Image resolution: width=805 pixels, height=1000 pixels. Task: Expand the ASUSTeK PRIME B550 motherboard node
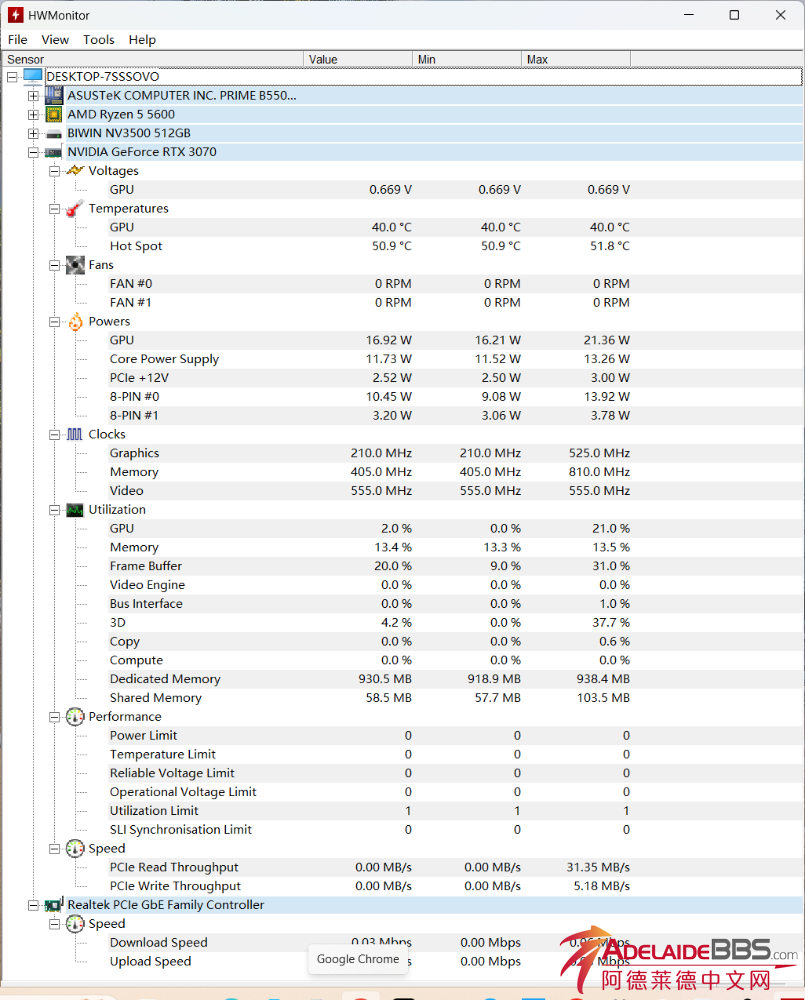tap(33, 95)
